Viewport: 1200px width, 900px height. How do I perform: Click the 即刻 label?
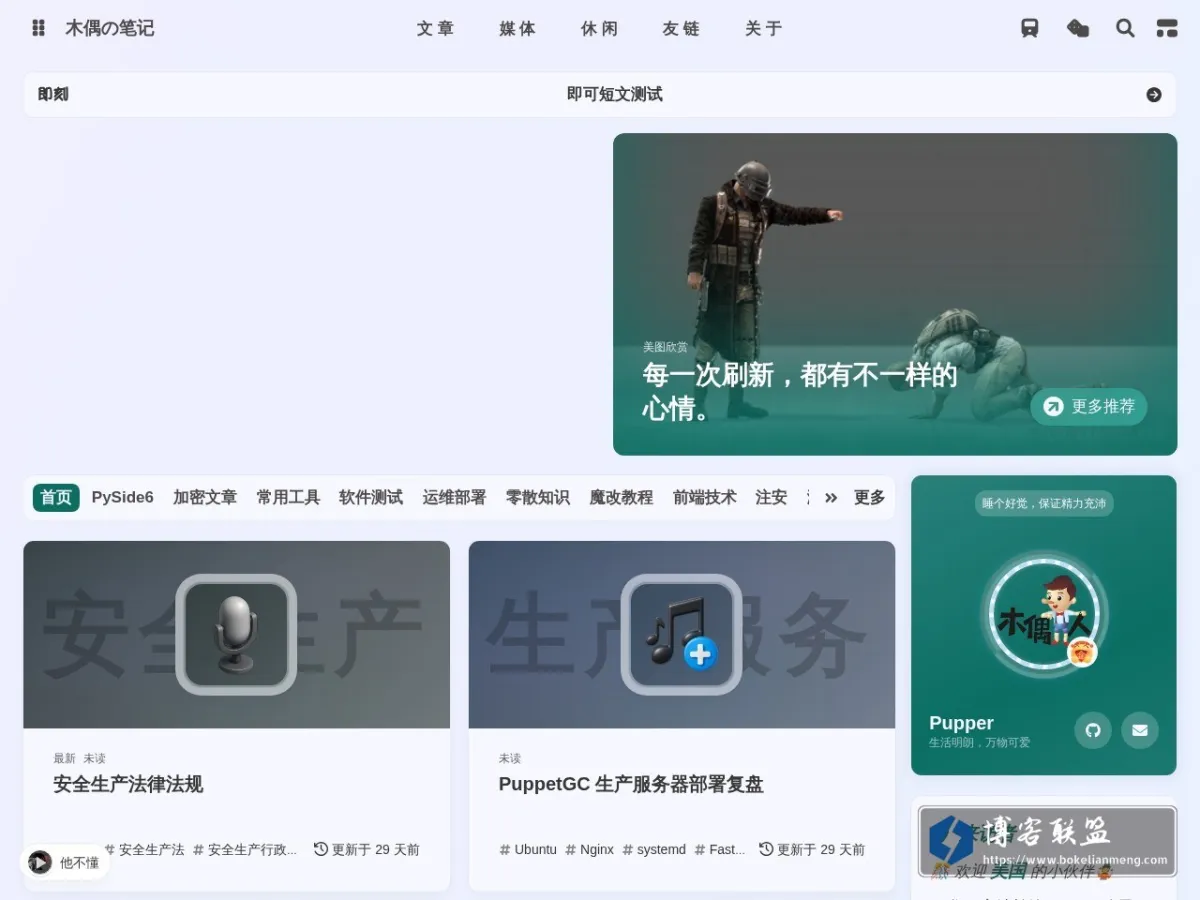(53, 95)
